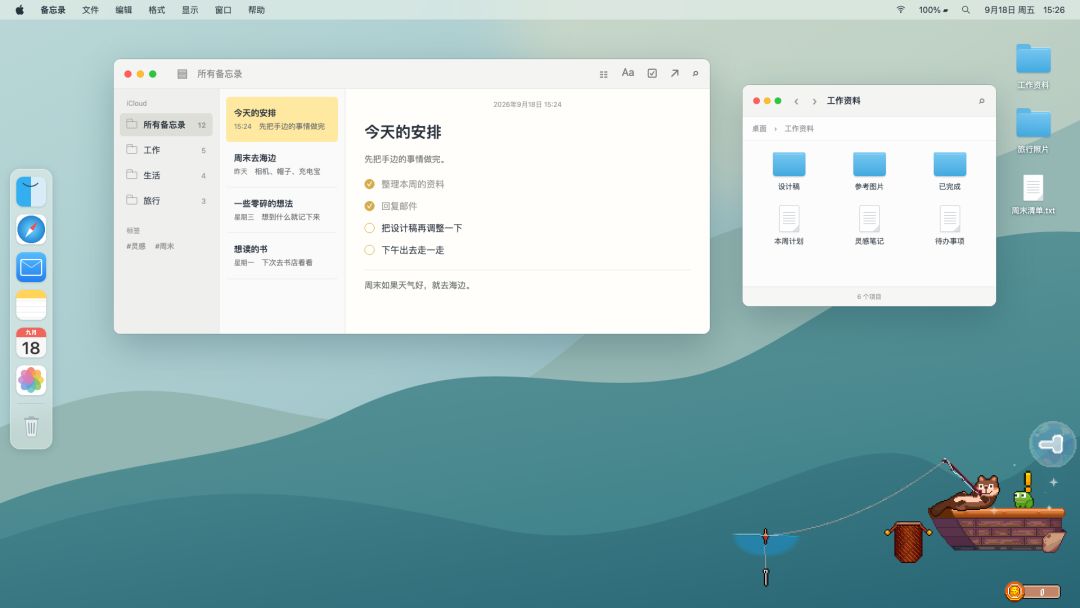Viewport: 1080px width, 608px height.
Task: Go back in the Finder window
Action: coord(796,101)
